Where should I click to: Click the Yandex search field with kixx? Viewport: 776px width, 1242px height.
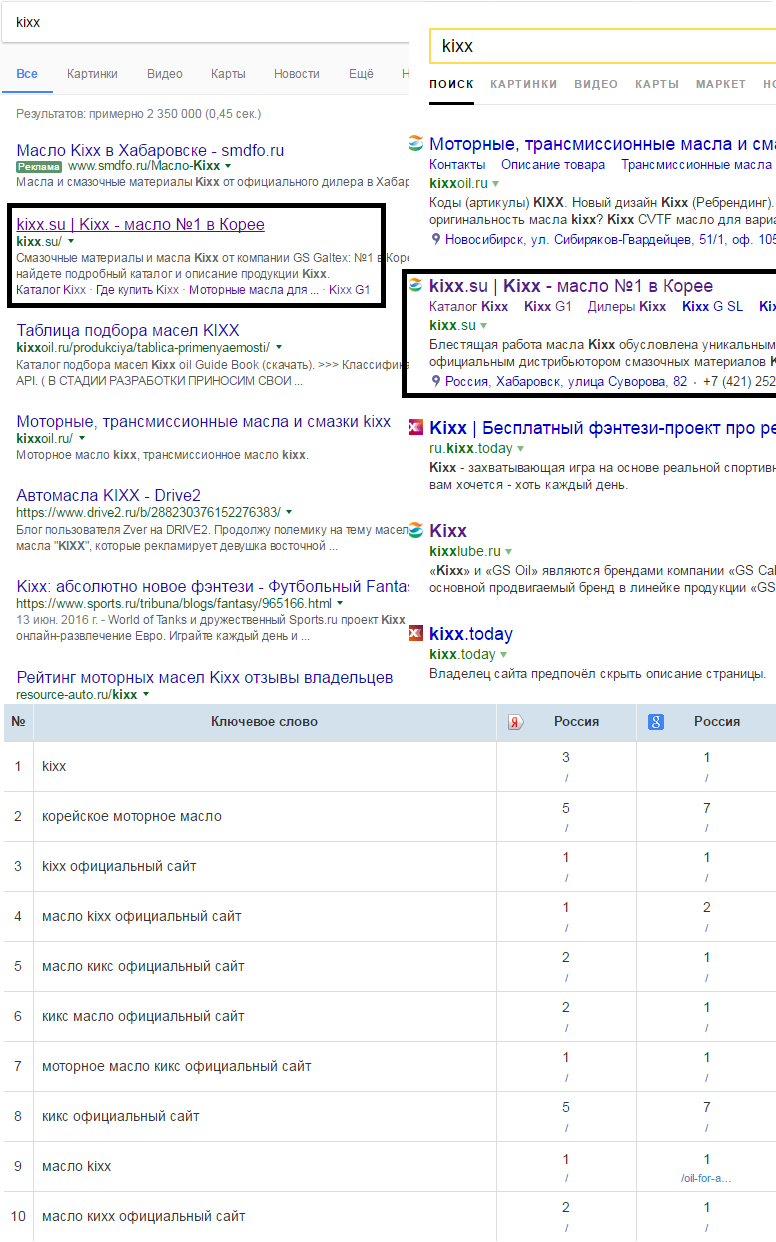(603, 46)
